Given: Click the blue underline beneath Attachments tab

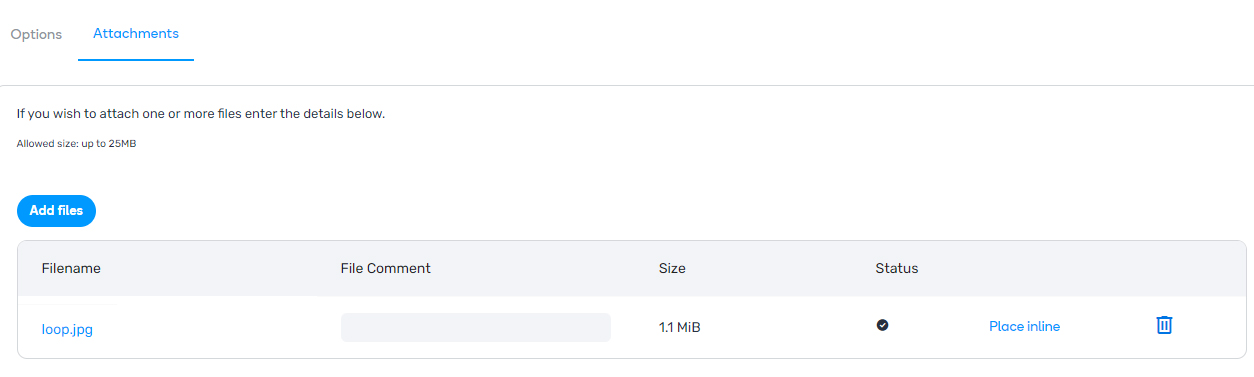Looking at the screenshot, I should (136, 60).
